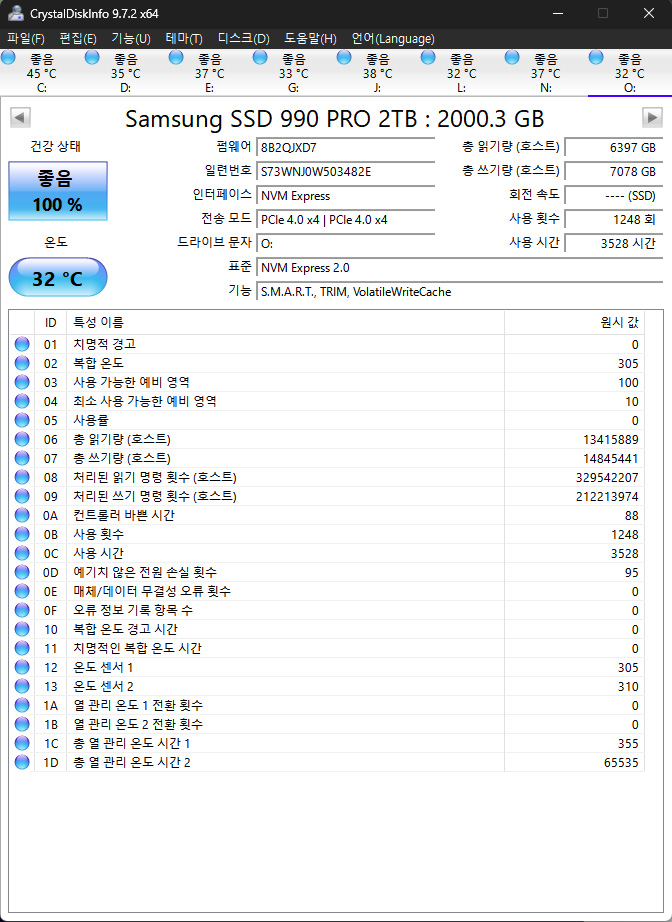Click raw value 65535

tap(621, 763)
